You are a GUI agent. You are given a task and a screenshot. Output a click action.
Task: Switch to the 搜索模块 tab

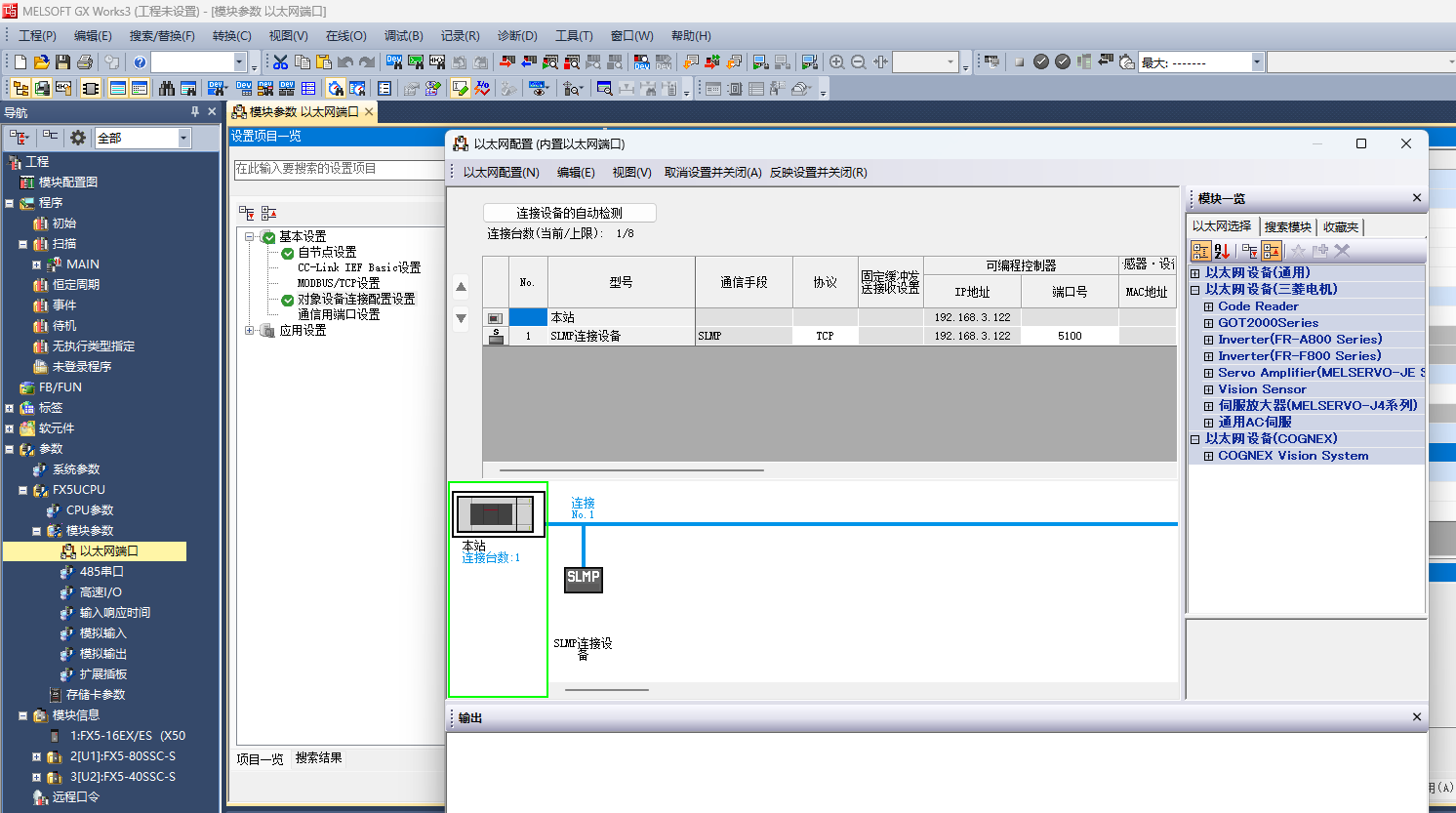(x=1287, y=227)
